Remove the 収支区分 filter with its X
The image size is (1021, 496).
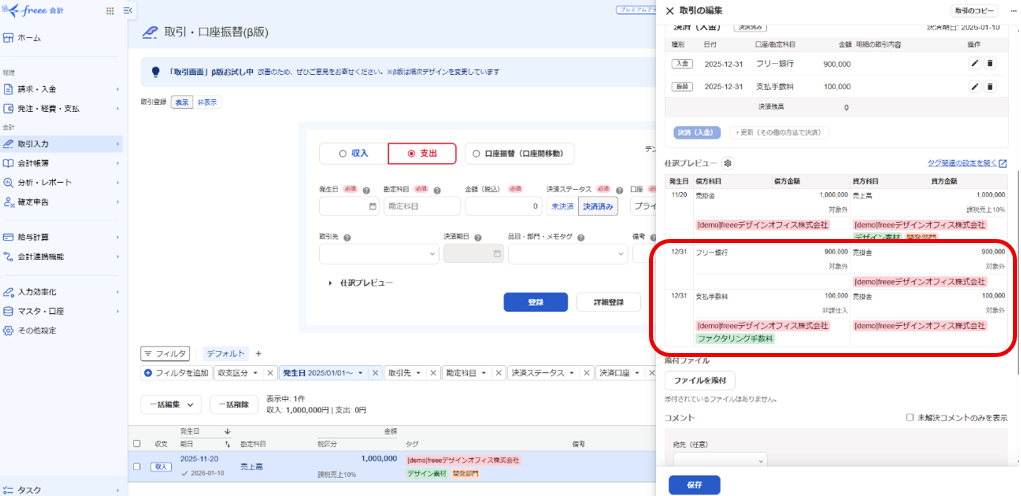tap(271, 373)
